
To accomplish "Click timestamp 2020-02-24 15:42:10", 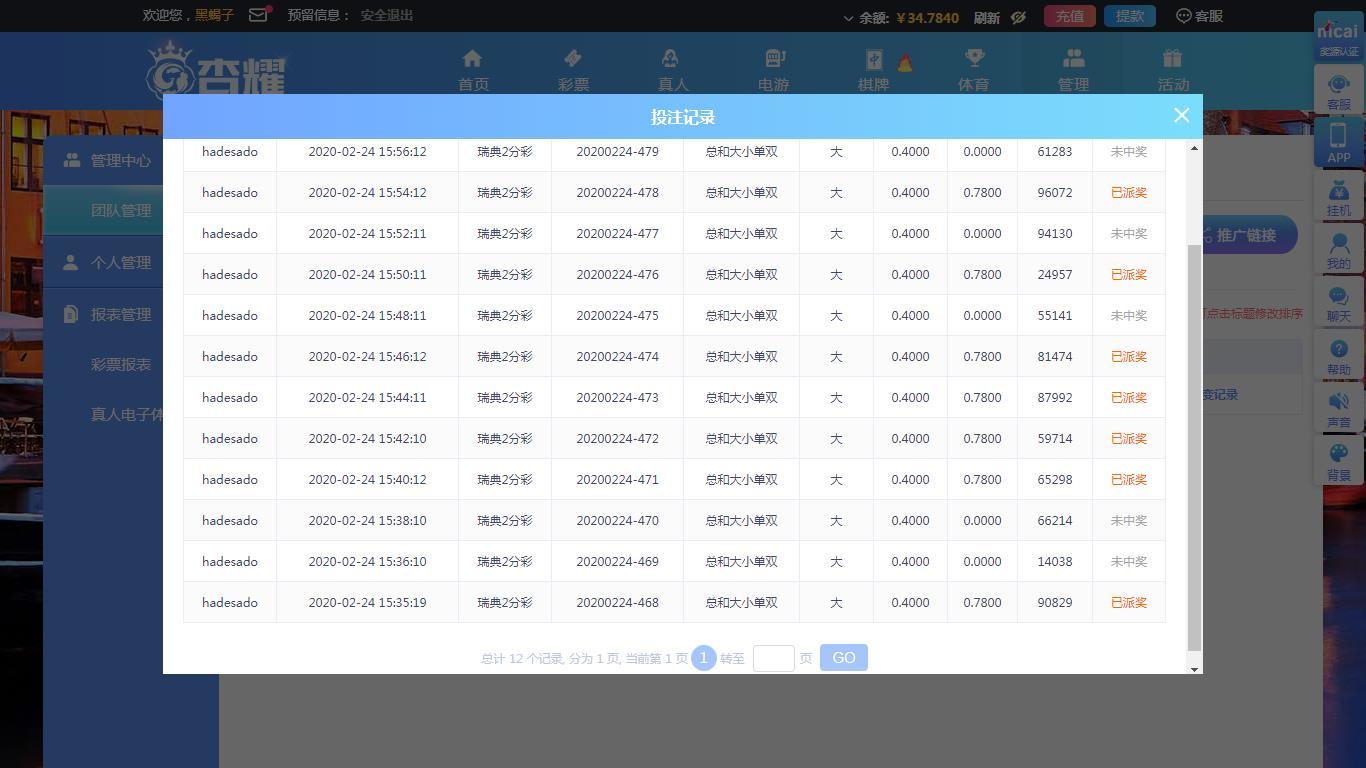I will [x=367, y=439].
